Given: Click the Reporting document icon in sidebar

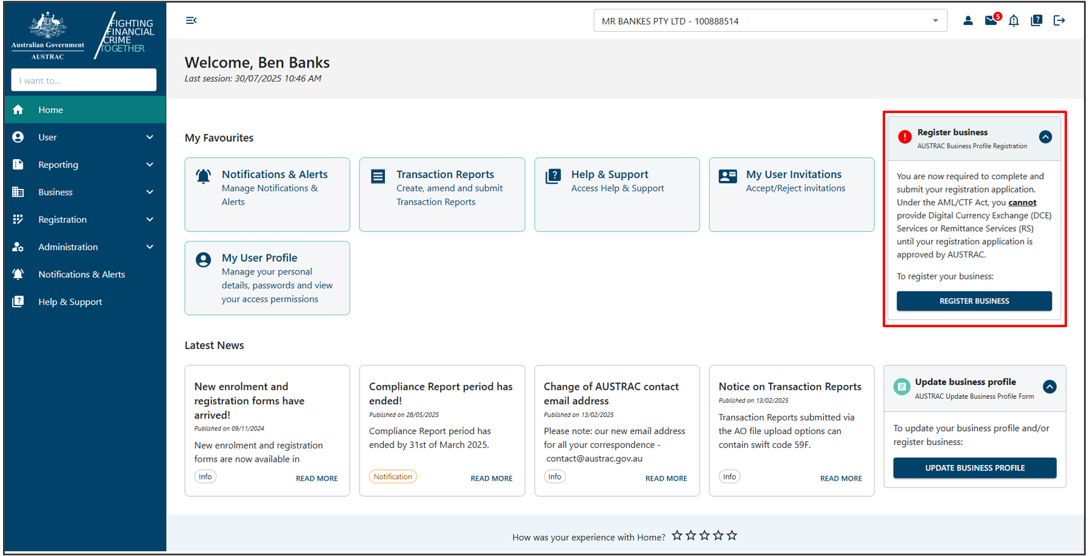Looking at the screenshot, I should pyautogui.click(x=19, y=165).
